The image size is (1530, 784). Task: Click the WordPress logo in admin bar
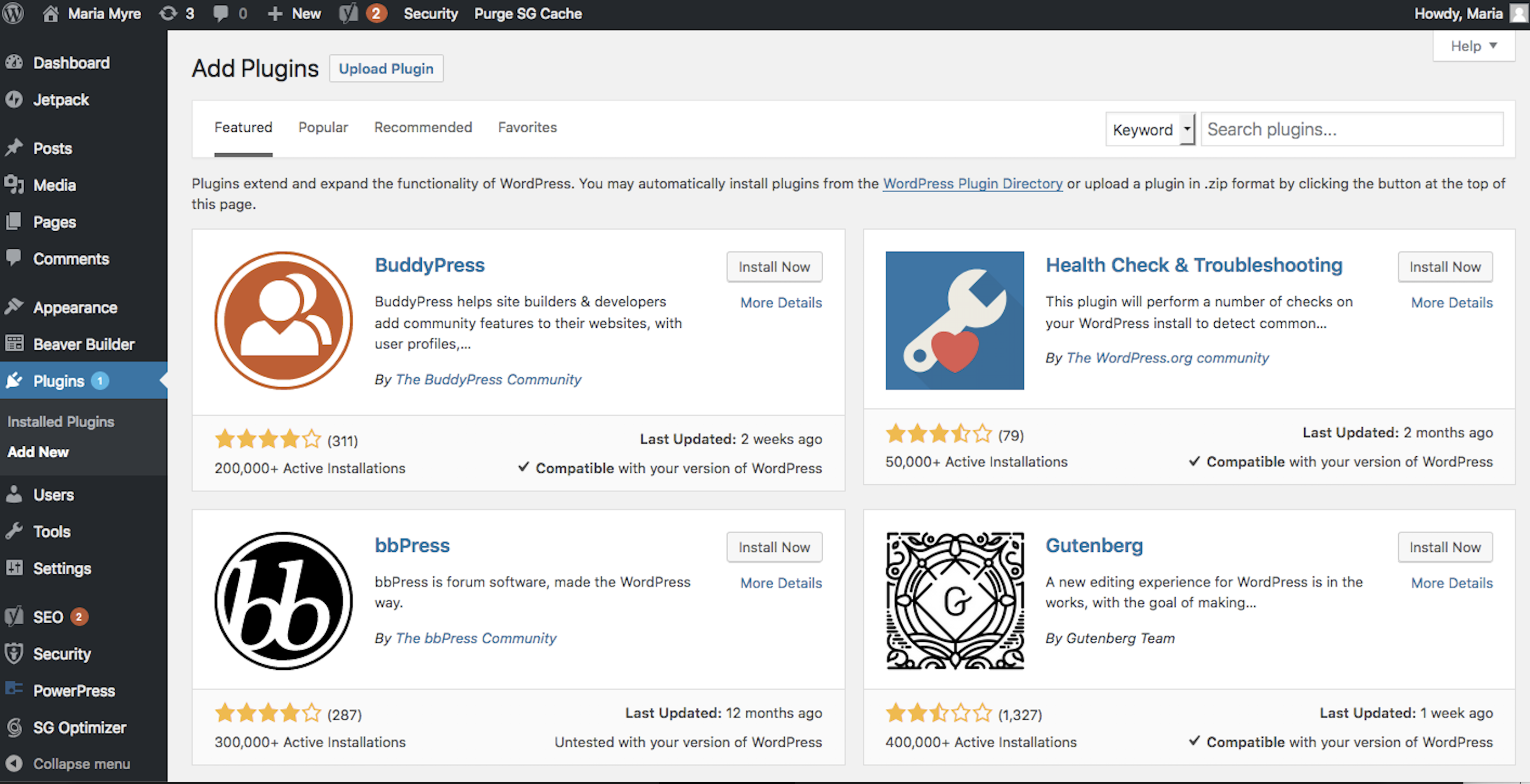pyautogui.click(x=13, y=13)
